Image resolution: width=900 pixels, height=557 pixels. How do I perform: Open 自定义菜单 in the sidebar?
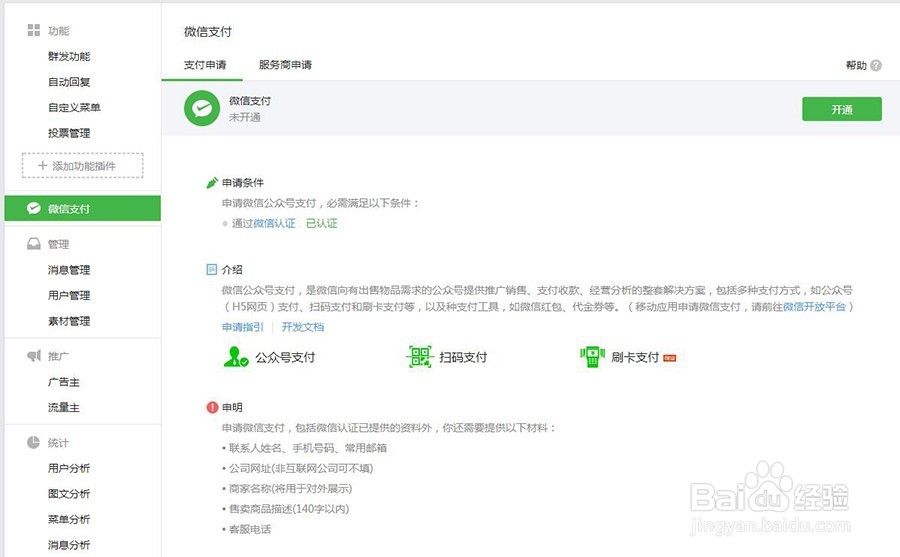(74, 107)
